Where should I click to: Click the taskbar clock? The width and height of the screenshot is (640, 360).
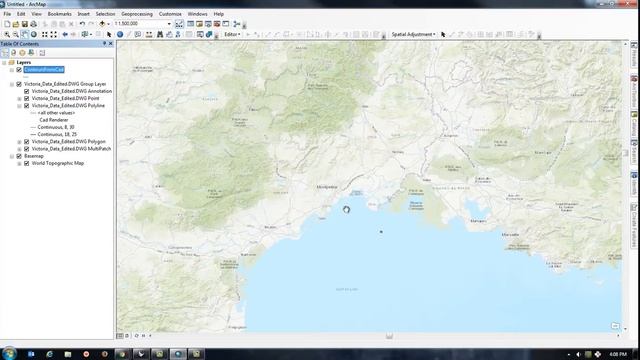[x=618, y=354]
